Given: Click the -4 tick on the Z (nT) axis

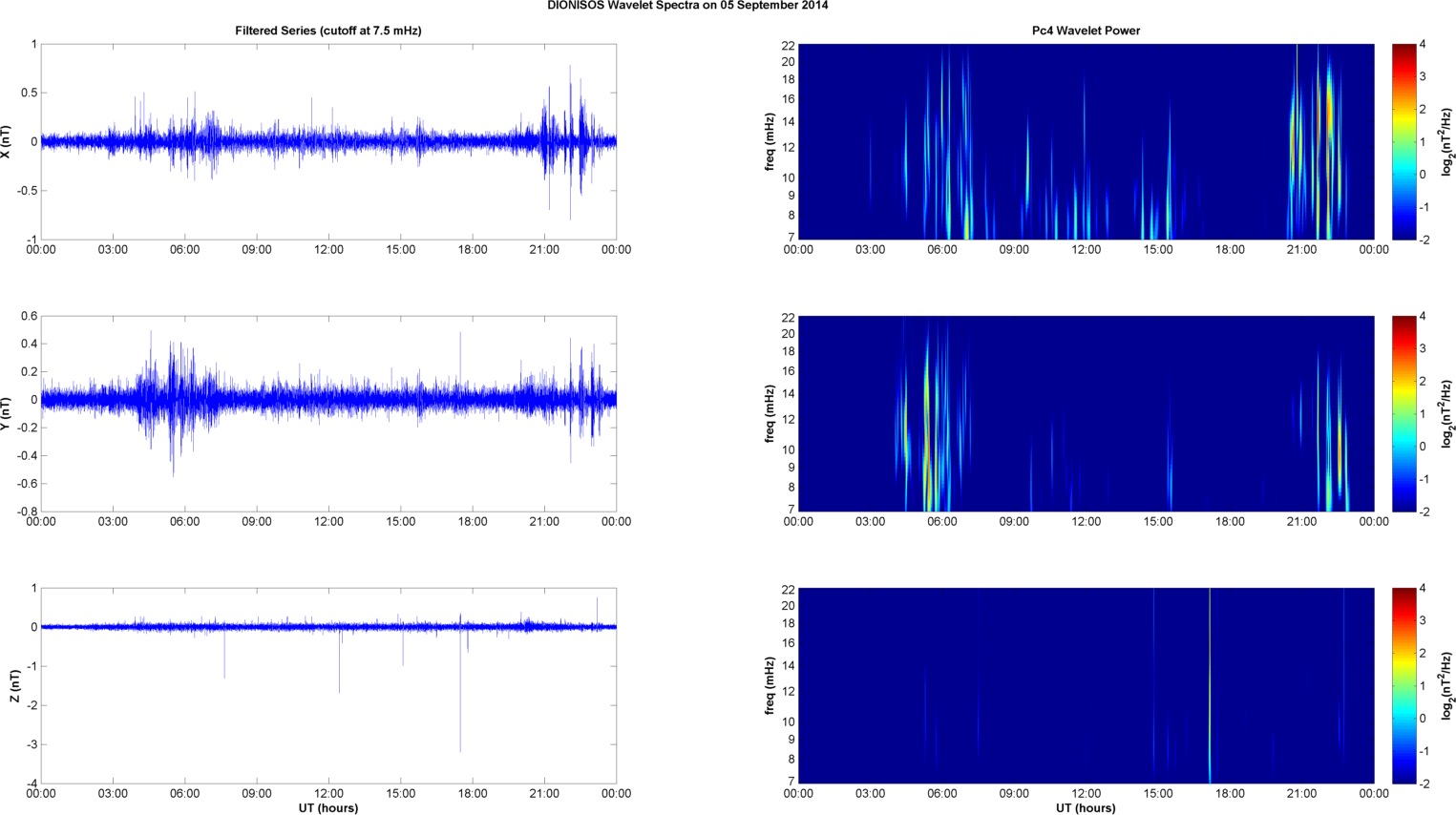Looking at the screenshot, I should [32, 784].
